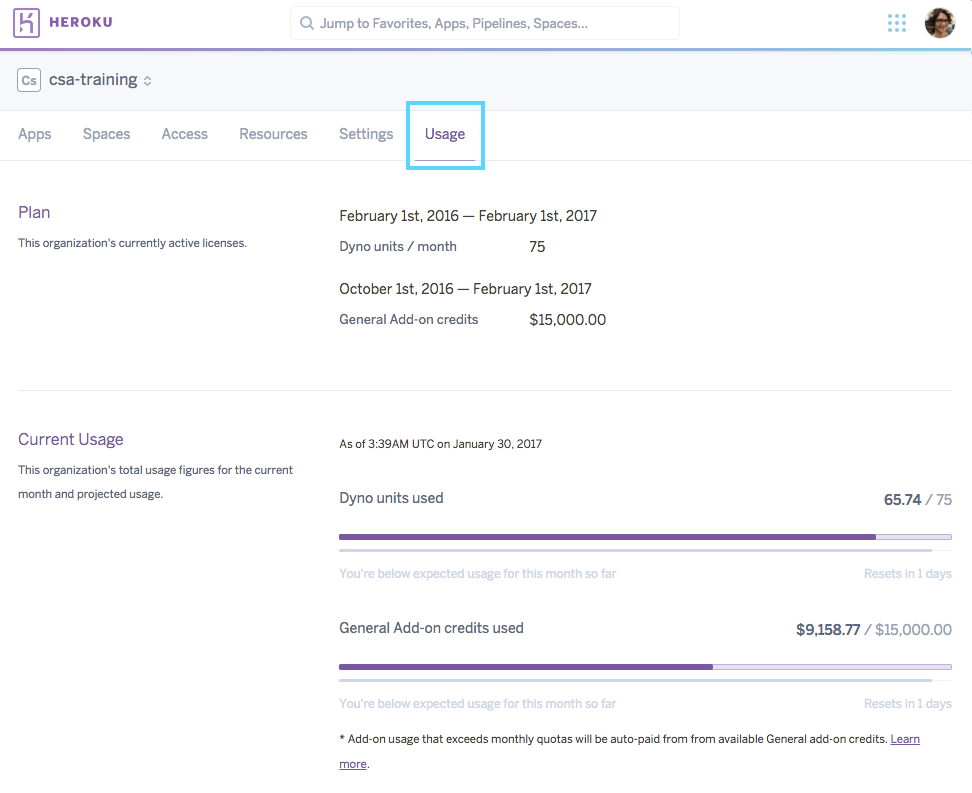Click 'As of 3:39AM UTC on January 30, 2017'
This screenshot has height=793, width=972.
440,444
